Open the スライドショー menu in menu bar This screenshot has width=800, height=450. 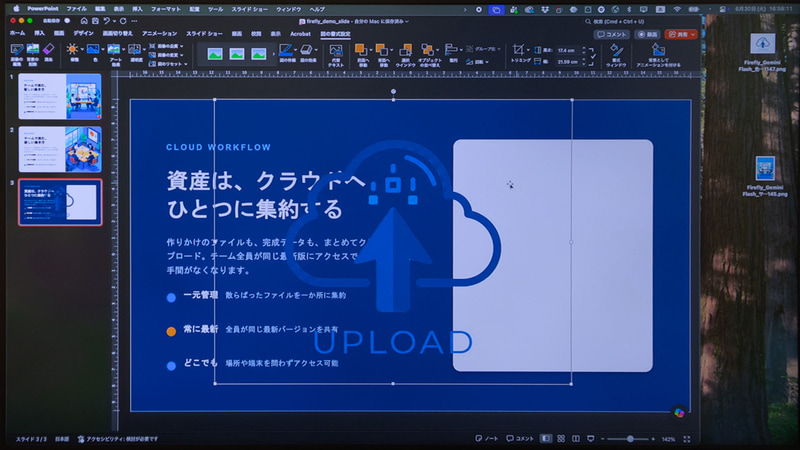click(249, 9)
